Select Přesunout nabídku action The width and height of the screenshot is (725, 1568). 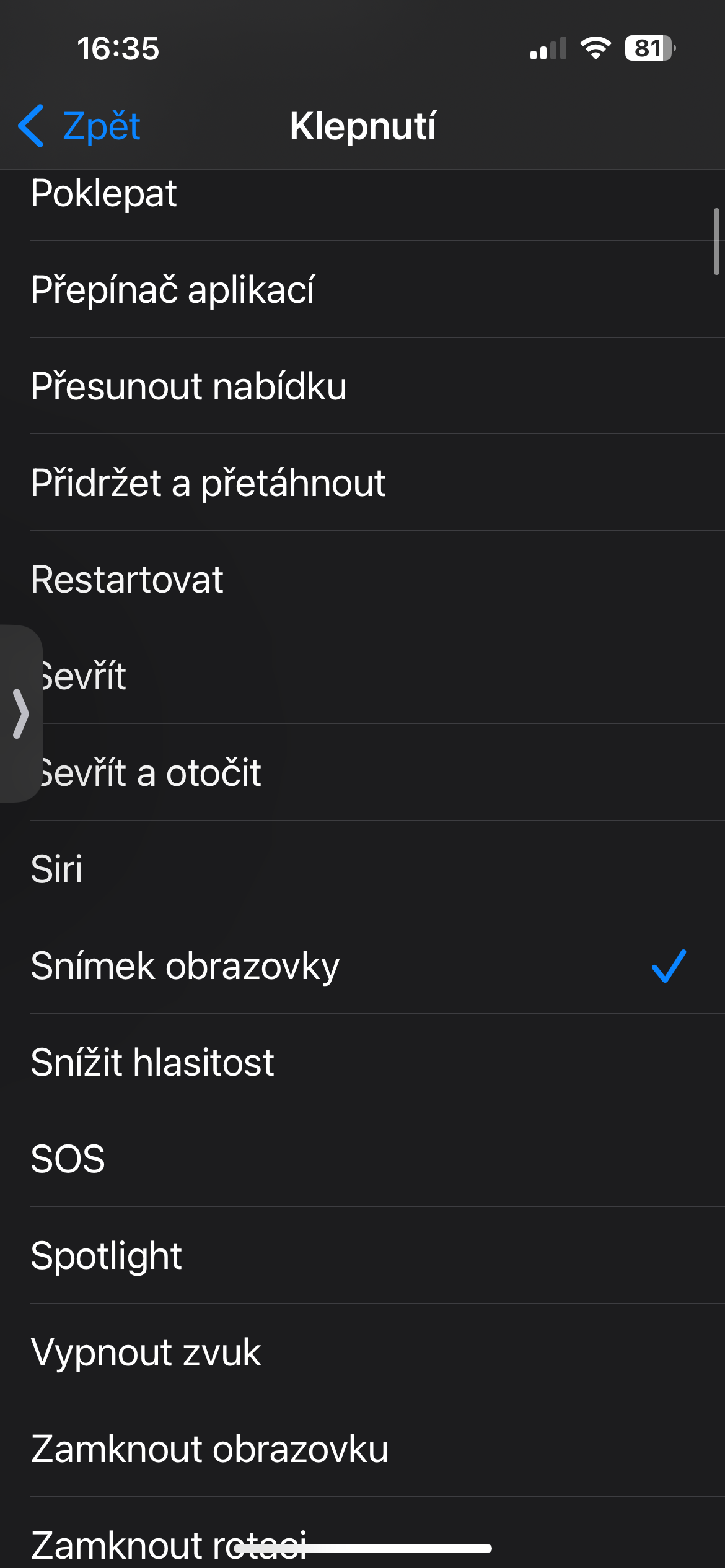[188, 386]
